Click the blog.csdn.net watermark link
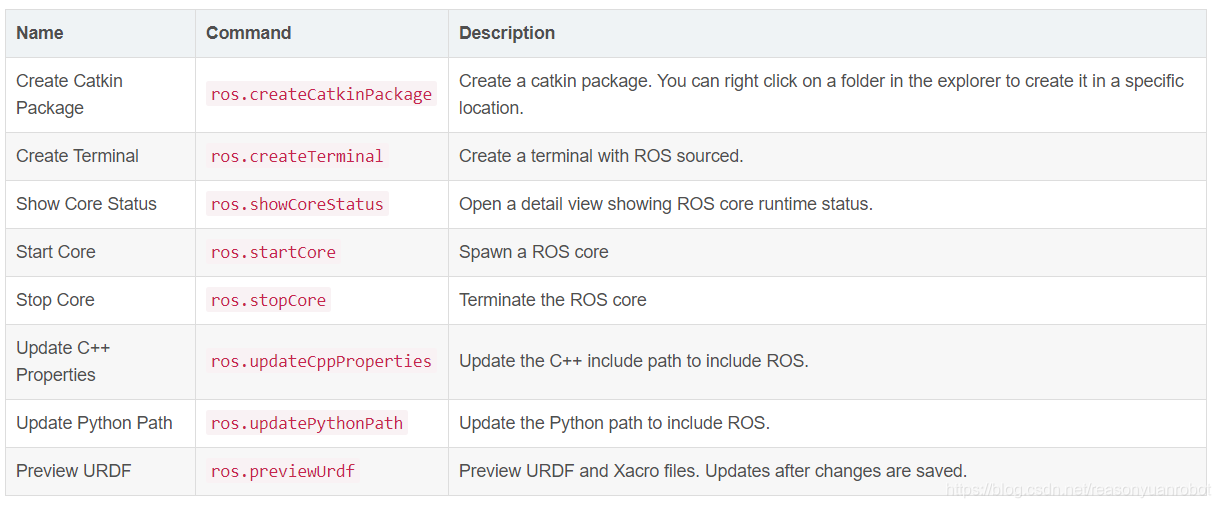Image resolution: width=1221 pixels, height=508 pixels. (1077, 490)
